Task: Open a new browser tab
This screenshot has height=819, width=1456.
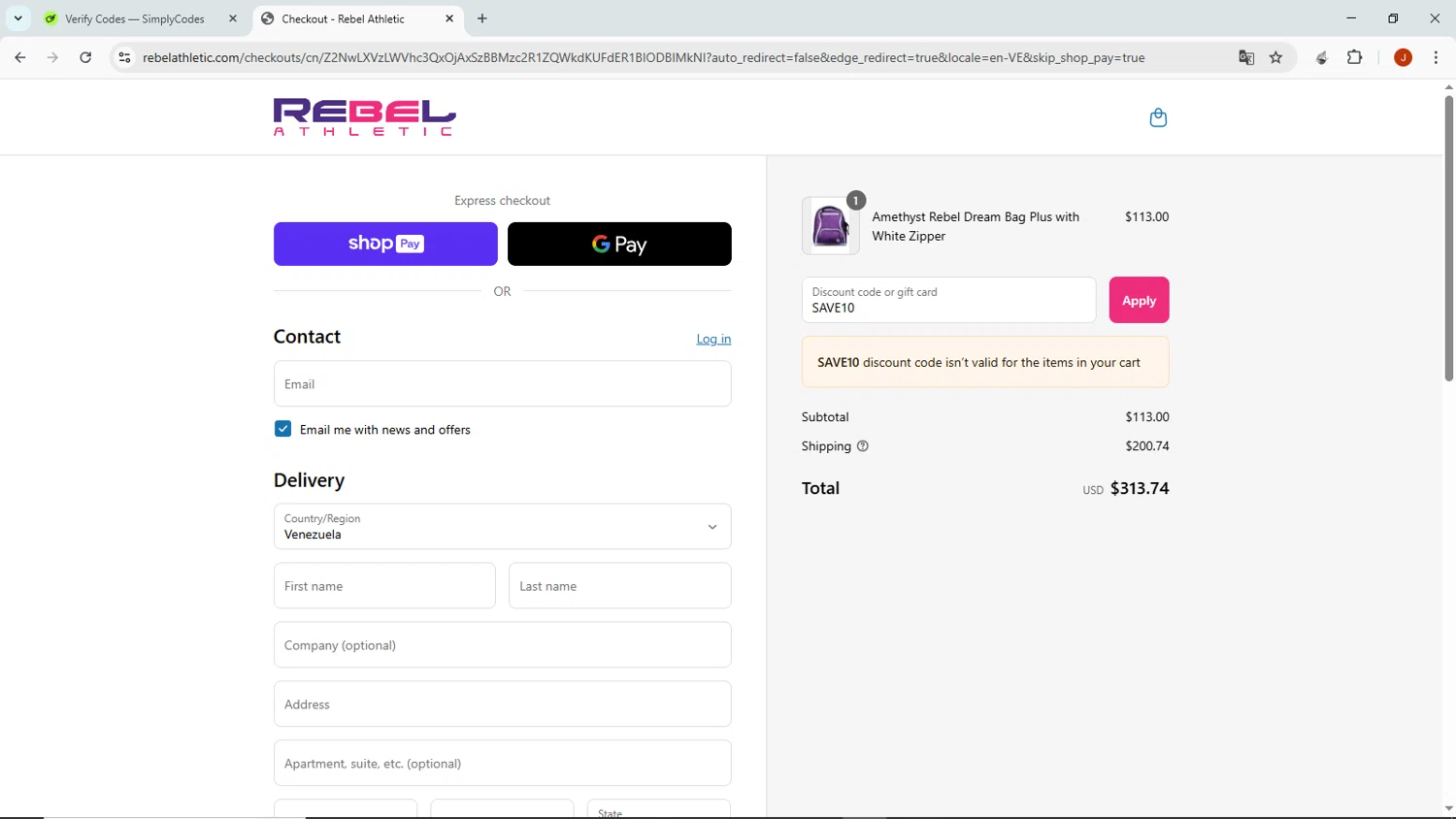Action: [482, 18]
